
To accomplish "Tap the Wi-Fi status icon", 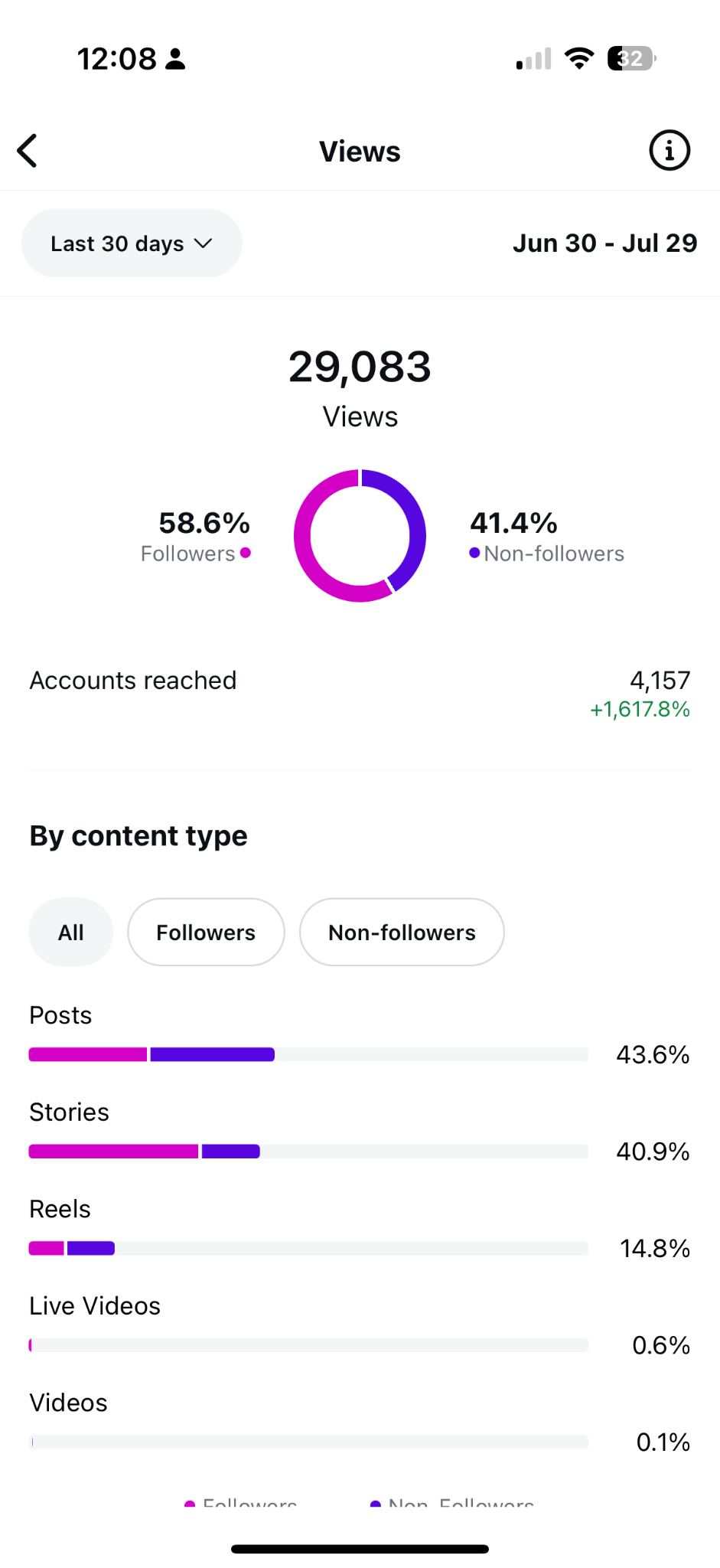I will [579, 58].
